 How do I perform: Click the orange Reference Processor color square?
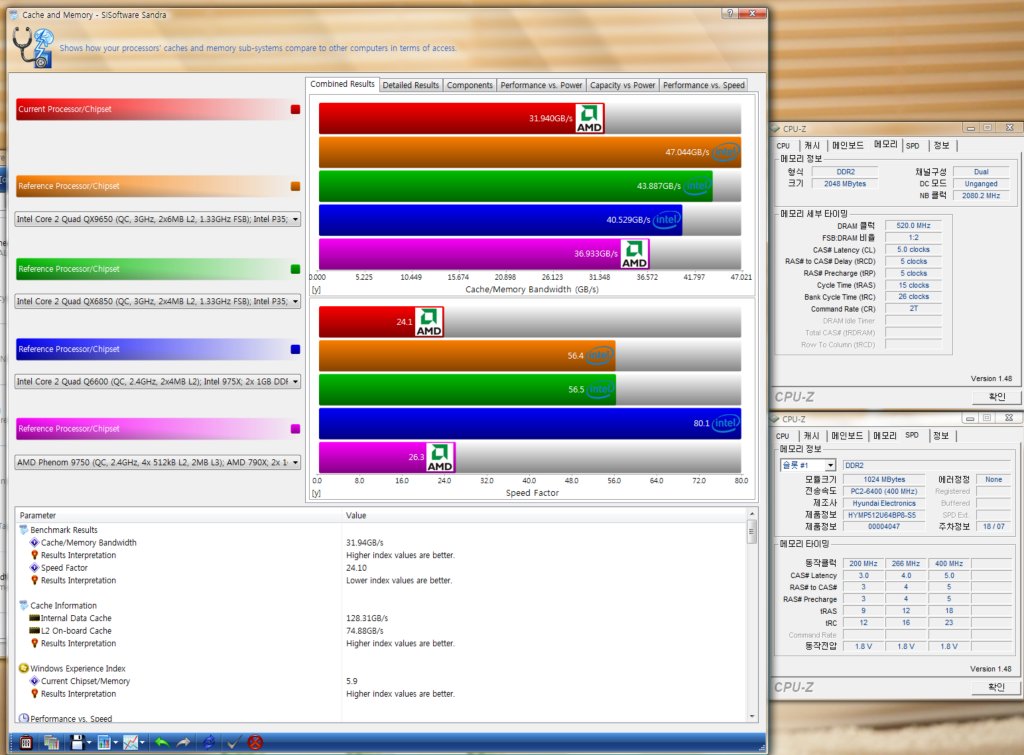295,186
